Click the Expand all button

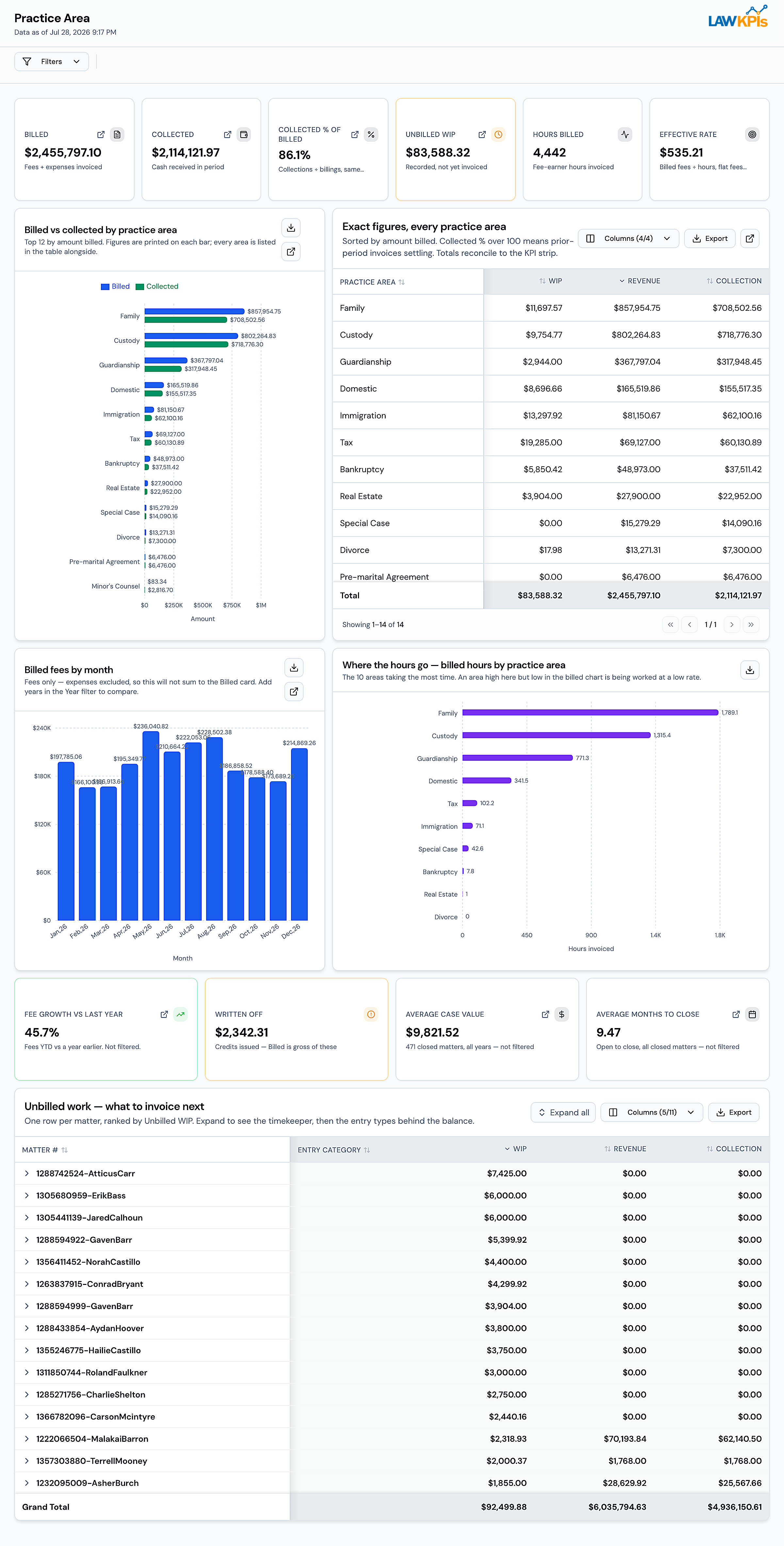click(563, 1112)
